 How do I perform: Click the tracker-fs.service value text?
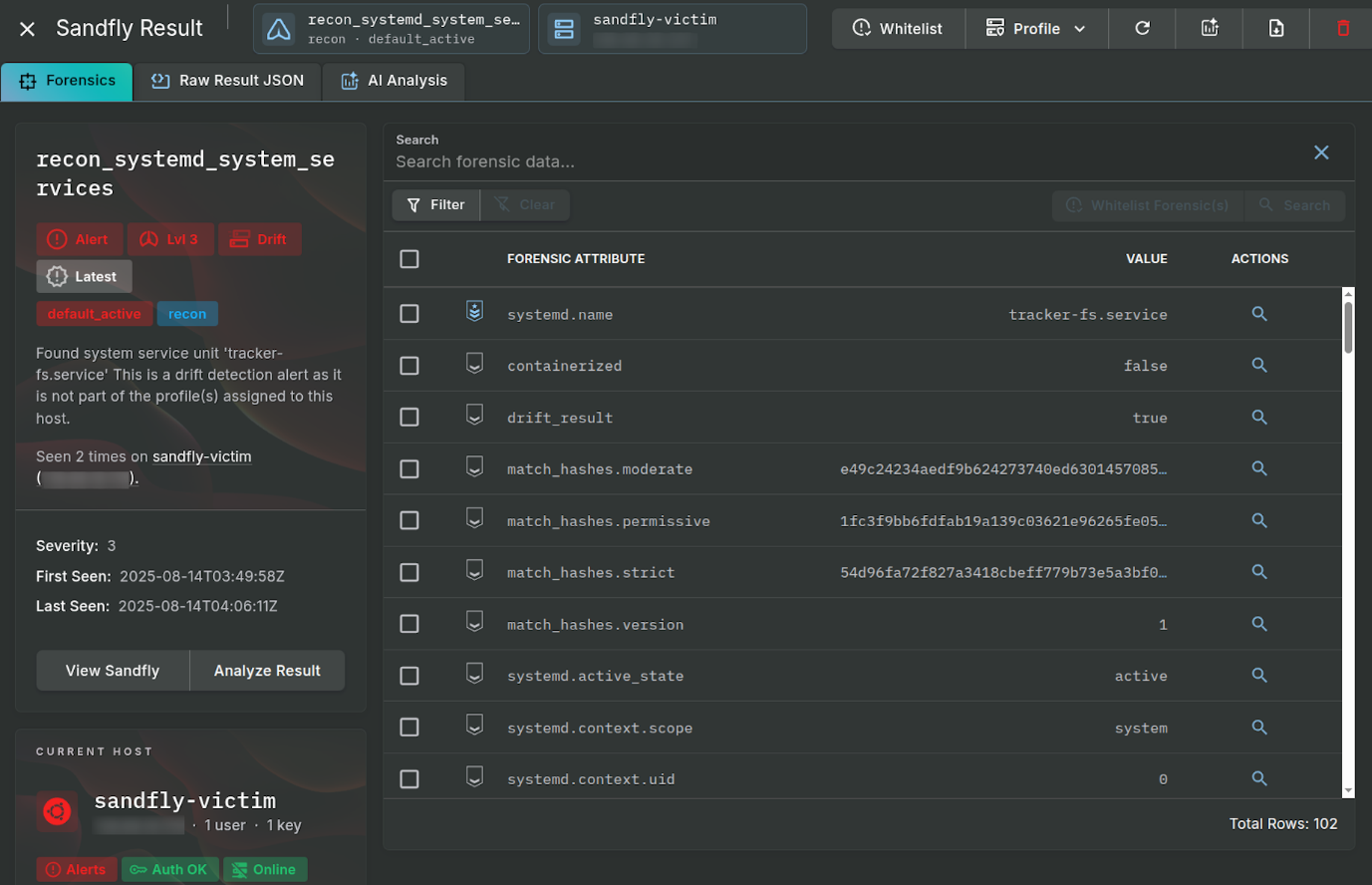pyautogui.click(x=1088, y=315)
